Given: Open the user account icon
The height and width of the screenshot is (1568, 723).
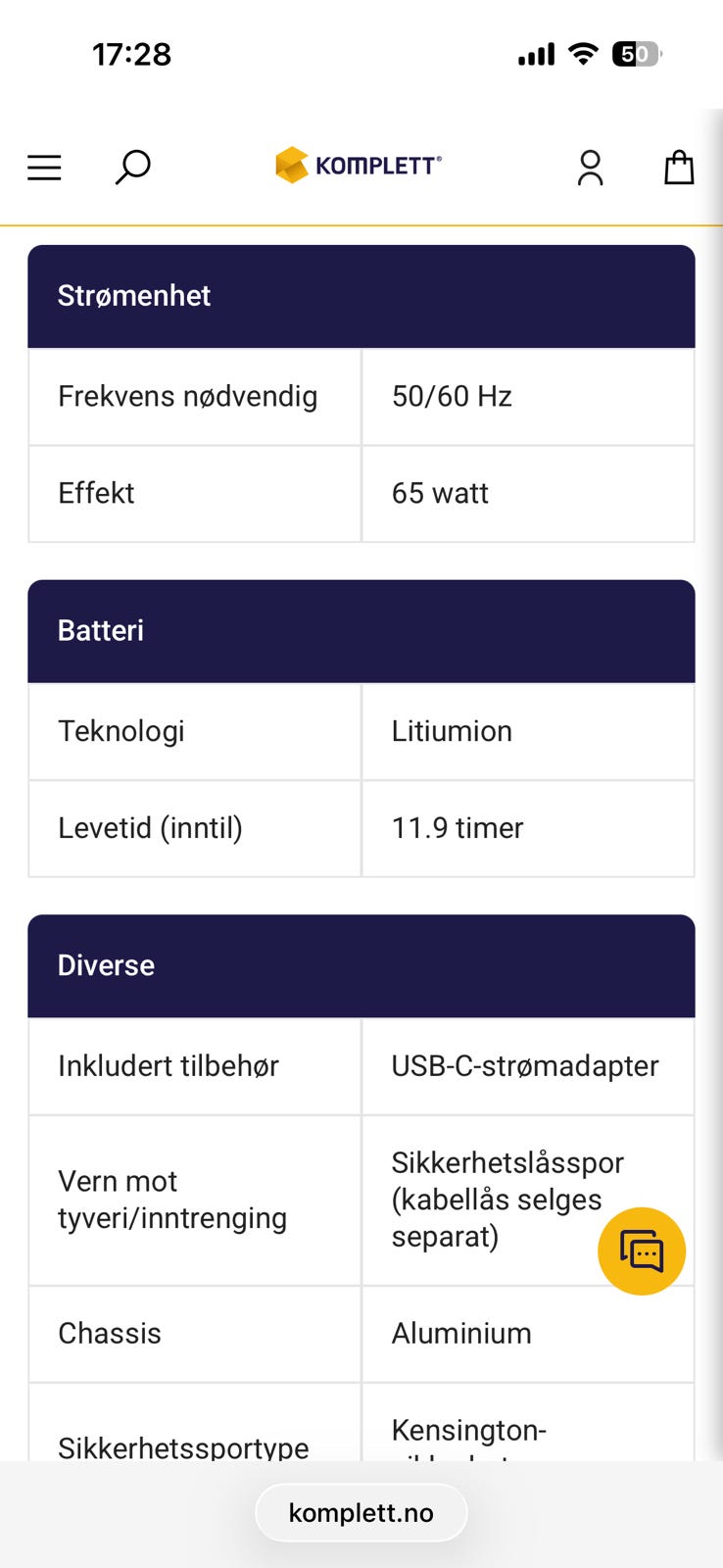Looking at the screenshot, I should (590, 168).
